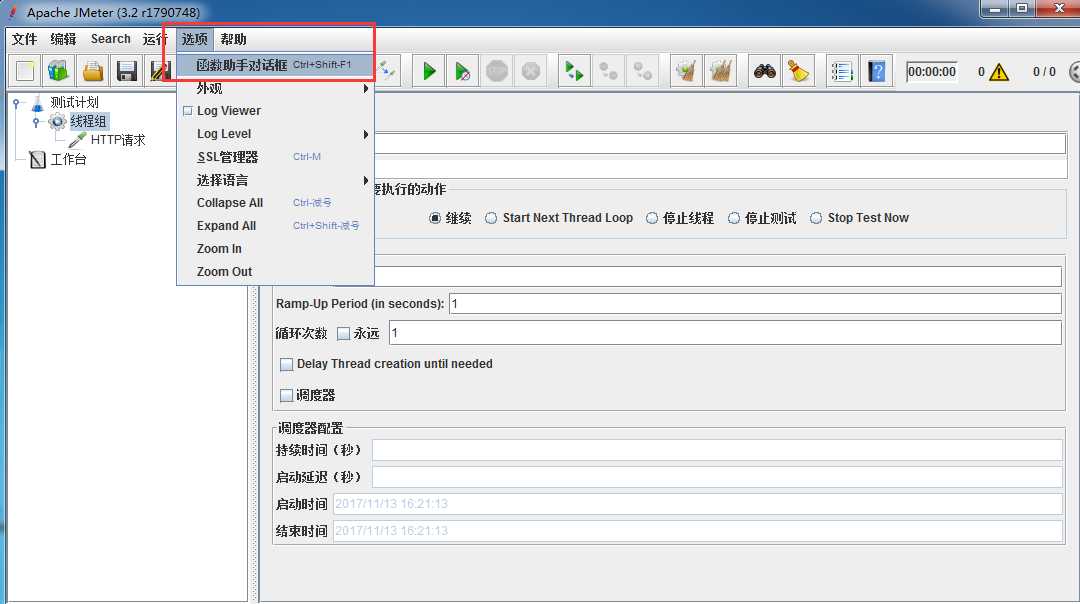
Task: Click the Toggle icon beside the menu
Action: tap(387, 71)
